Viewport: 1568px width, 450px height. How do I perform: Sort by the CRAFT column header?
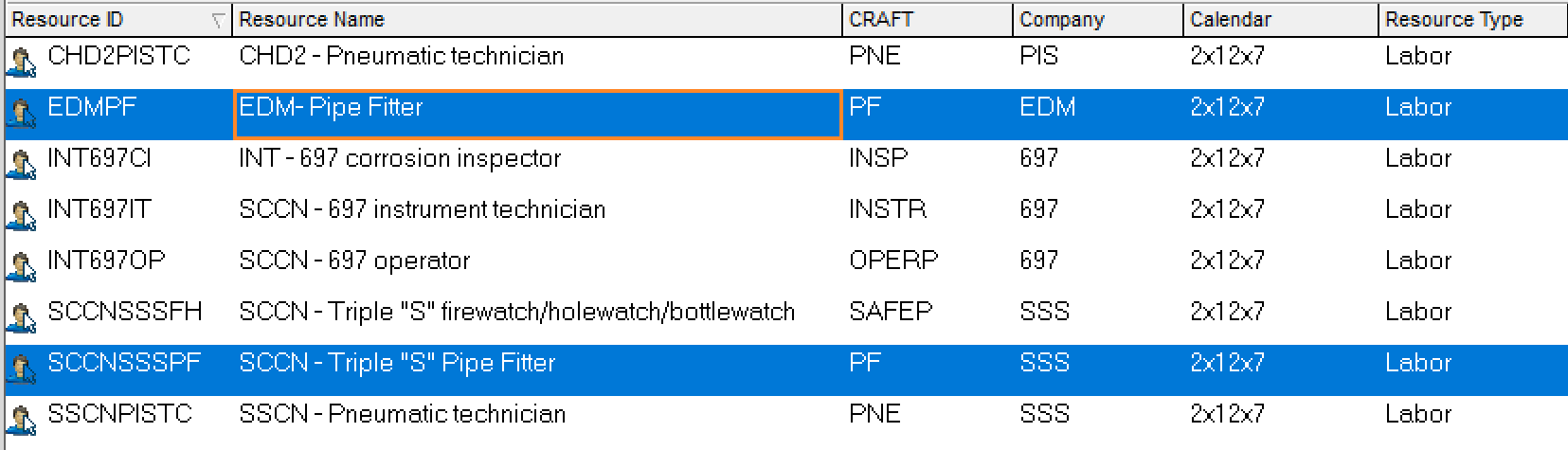tap(928, 20)
